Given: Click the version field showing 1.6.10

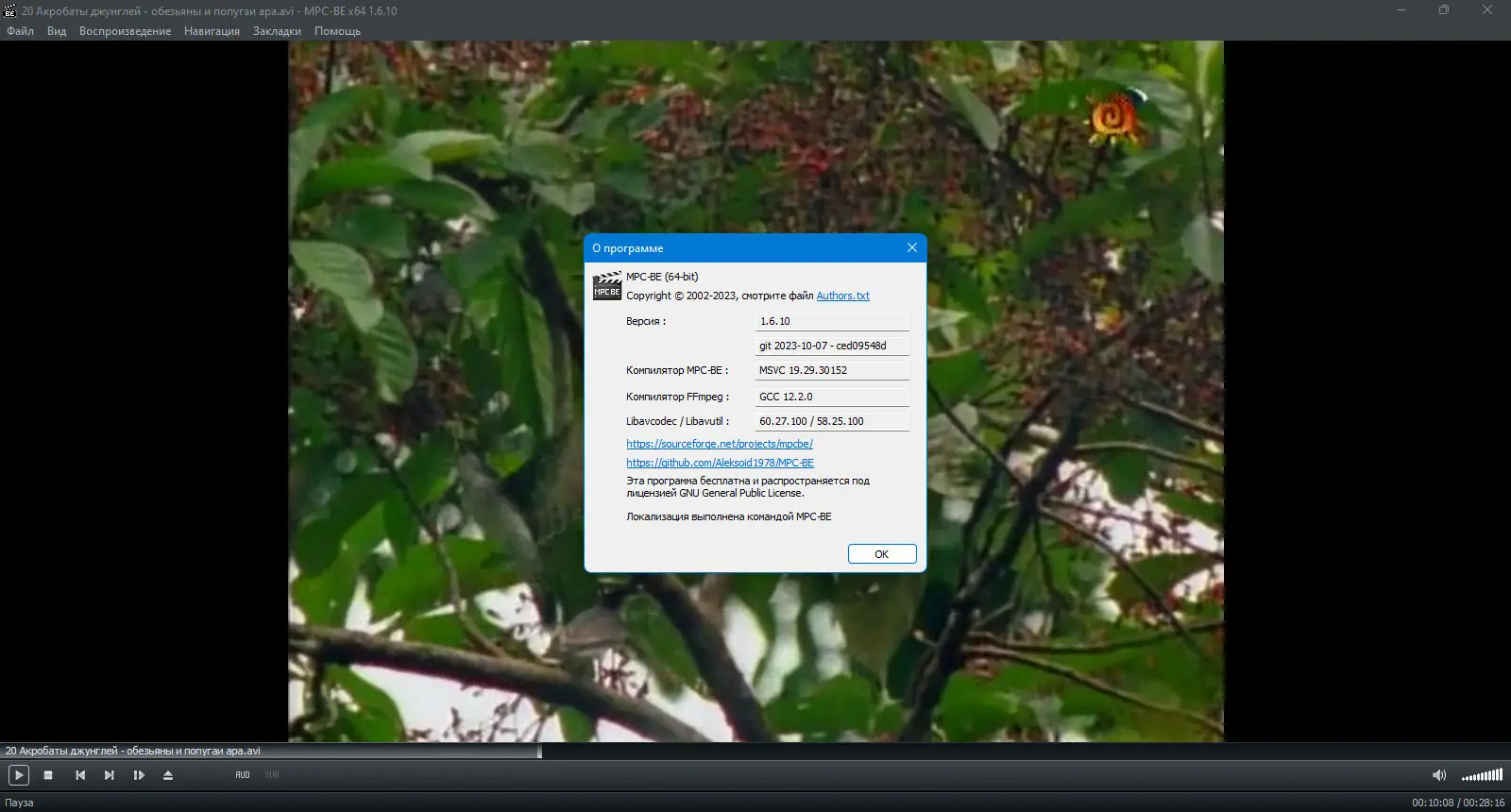Looking at the screenshot, I should pos(832,321).
